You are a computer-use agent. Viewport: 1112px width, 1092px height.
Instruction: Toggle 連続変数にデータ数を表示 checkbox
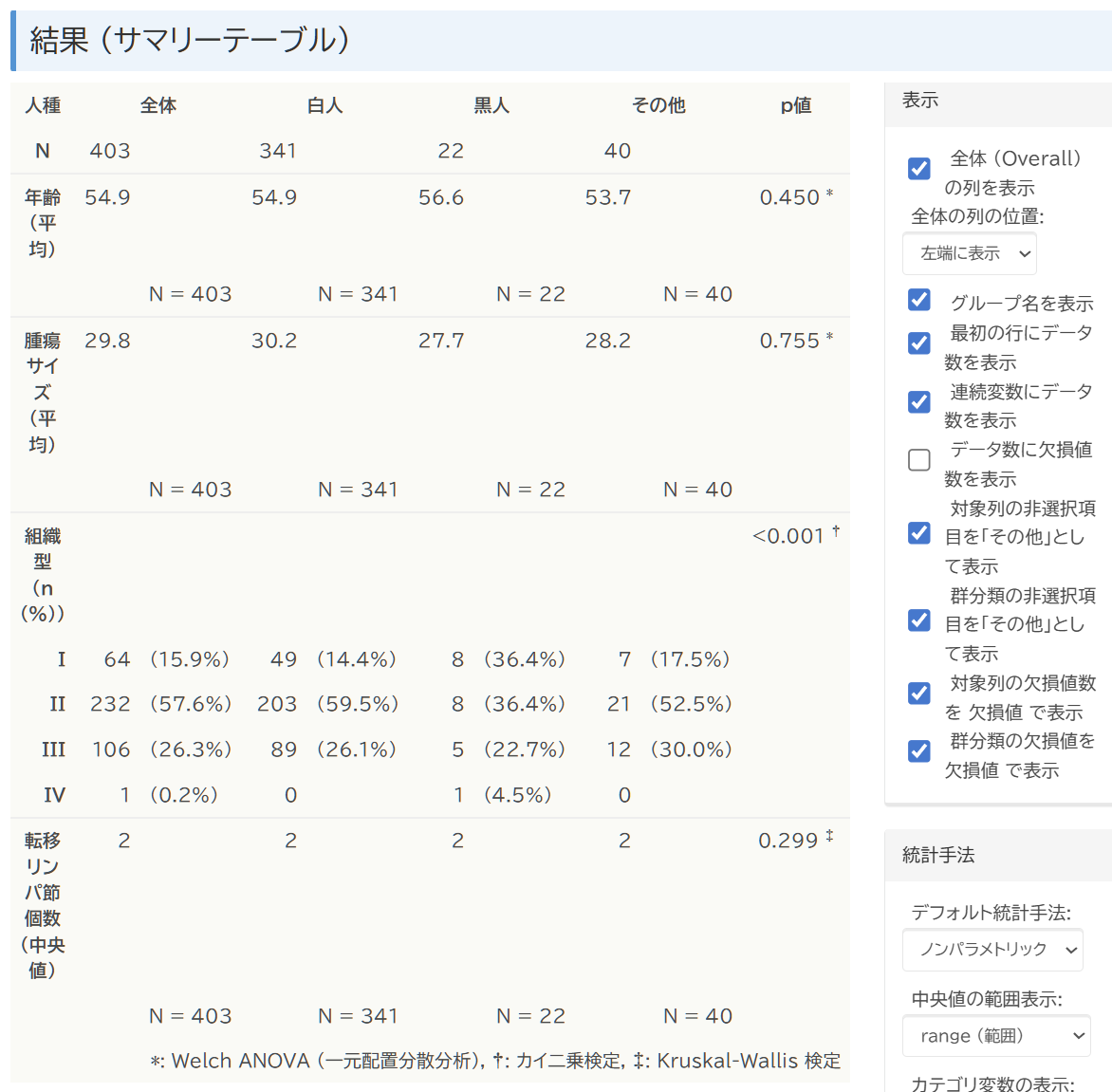pos(918,402)
